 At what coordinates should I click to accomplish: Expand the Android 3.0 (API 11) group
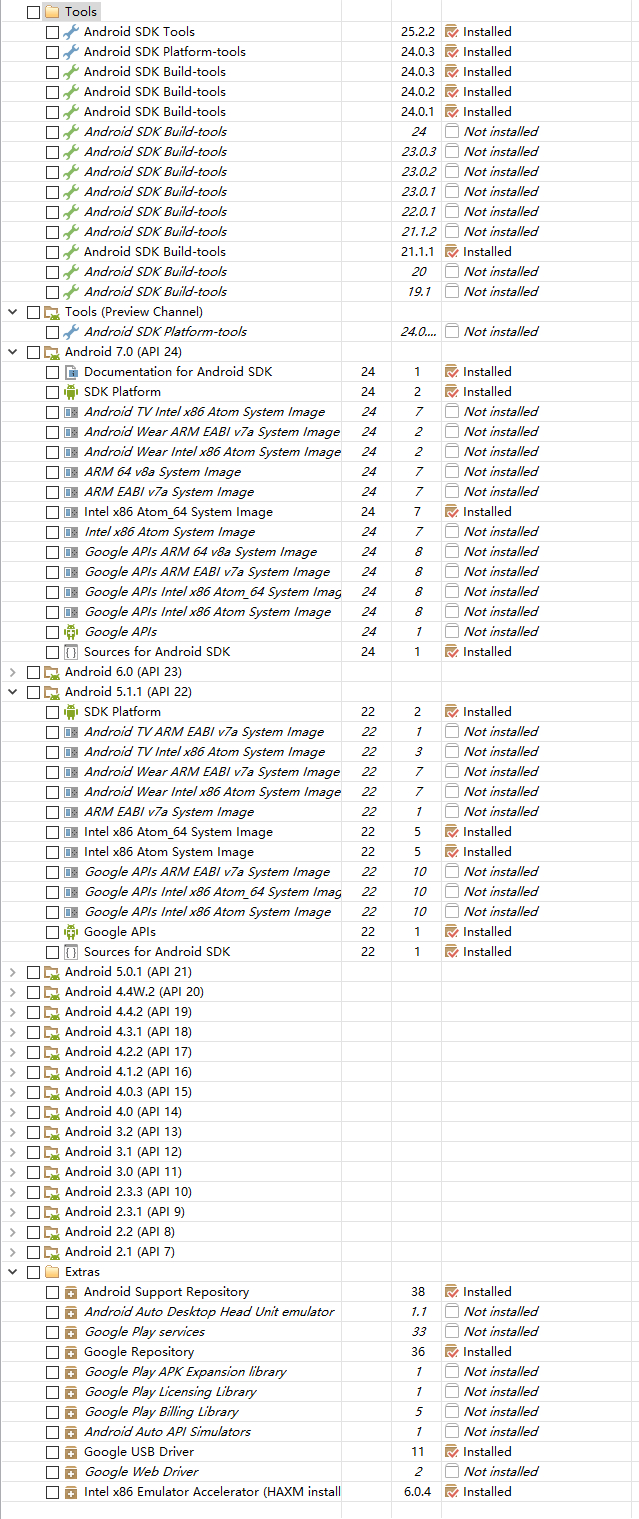[13, 1172]
